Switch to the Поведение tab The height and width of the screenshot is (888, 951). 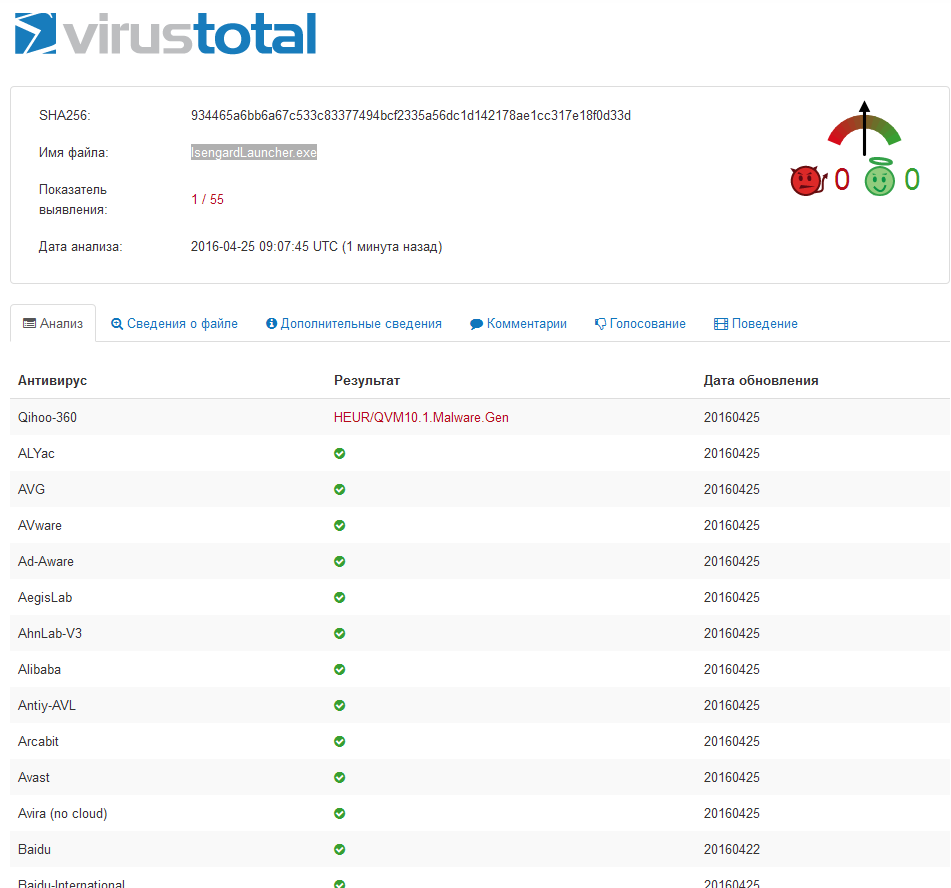click(756, 323)
